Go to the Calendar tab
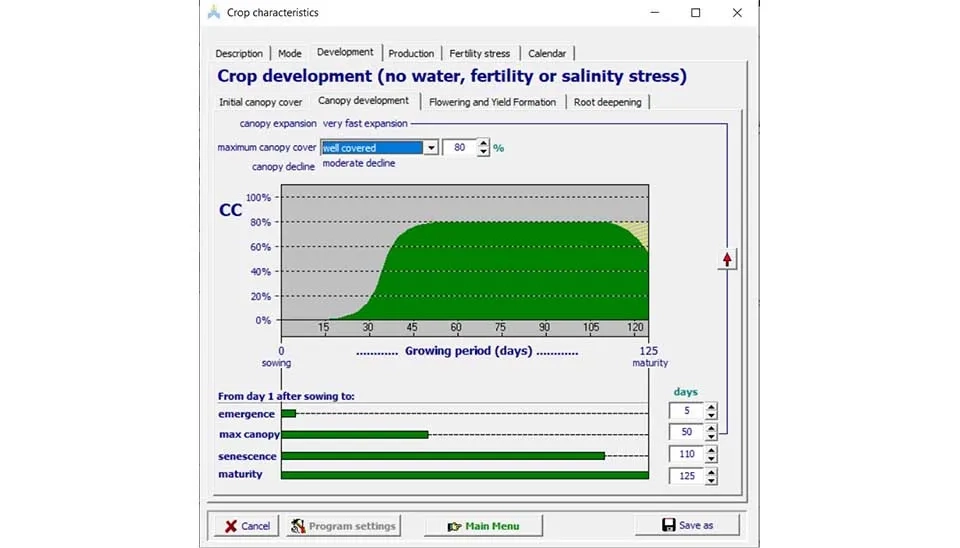 [x=547, y=54]
